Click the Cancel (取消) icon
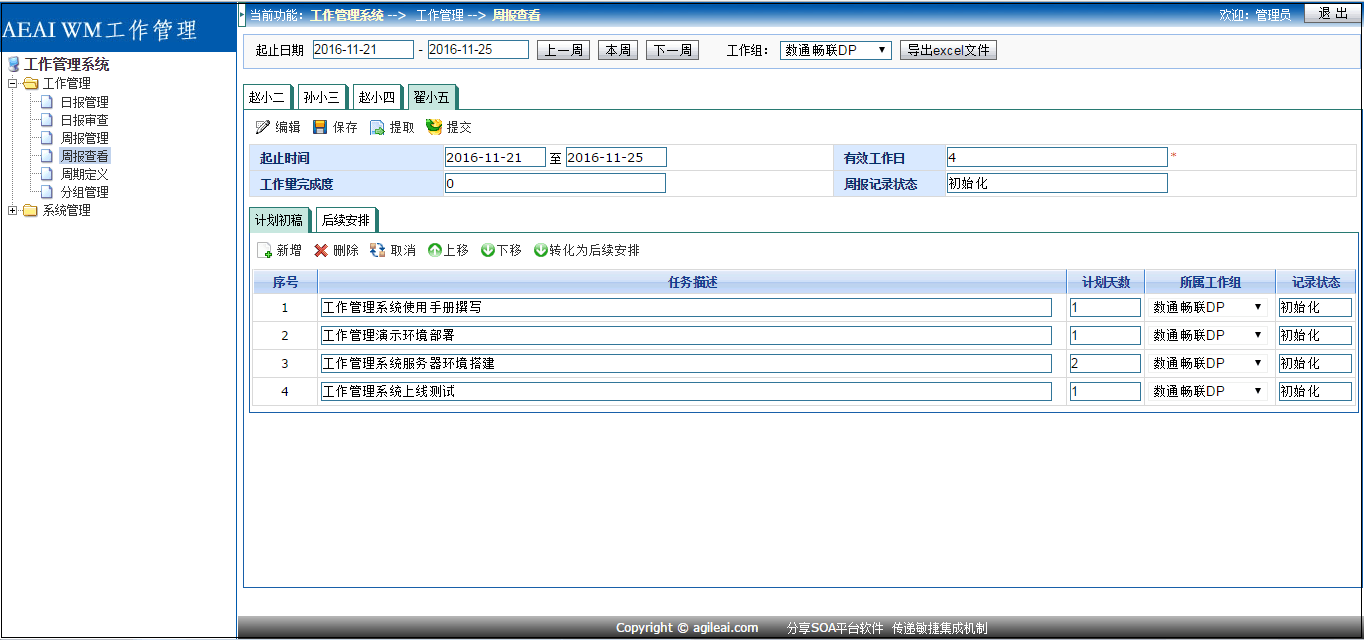 tap(378, 251)
